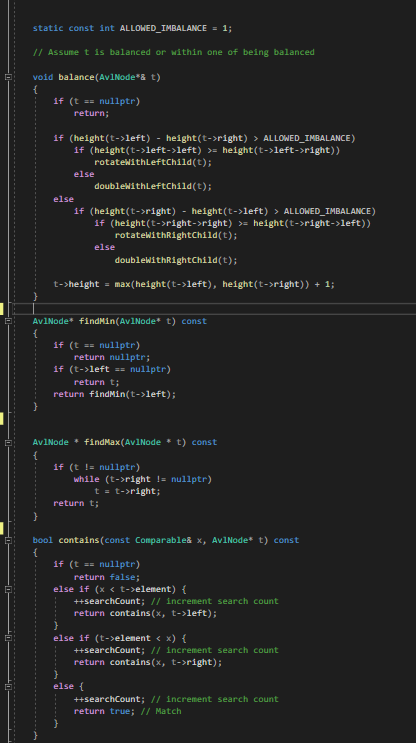Click the '// Match' comment
Image resolution: width=416 pixels, height=743 pixels.
click(161, 711)
